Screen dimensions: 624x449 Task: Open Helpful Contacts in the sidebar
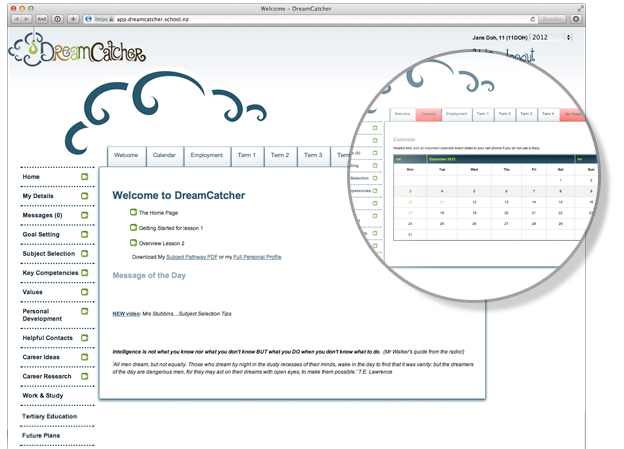tap(47, 338)
